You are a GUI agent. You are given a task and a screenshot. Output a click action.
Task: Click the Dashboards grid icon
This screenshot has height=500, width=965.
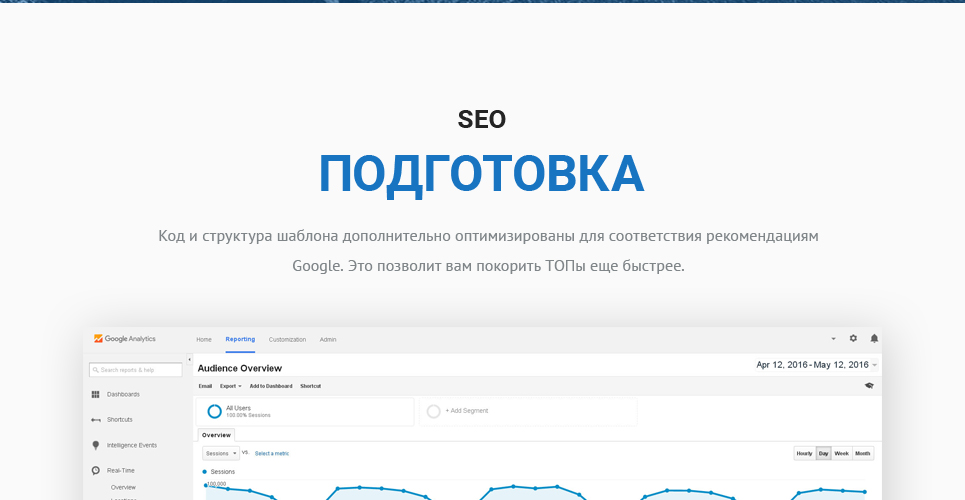(95, 394)
